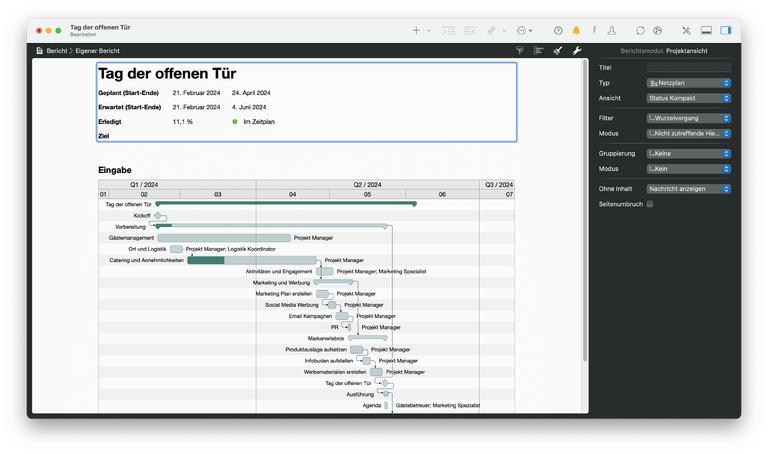Open the help question mark icon

[x=558, y=31]
